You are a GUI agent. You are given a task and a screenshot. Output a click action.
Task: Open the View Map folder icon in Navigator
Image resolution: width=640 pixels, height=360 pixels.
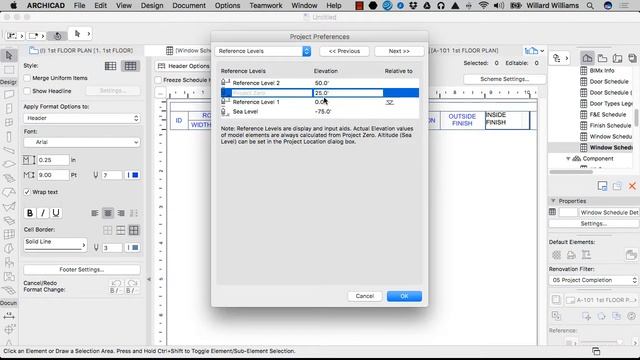[602, 58]
